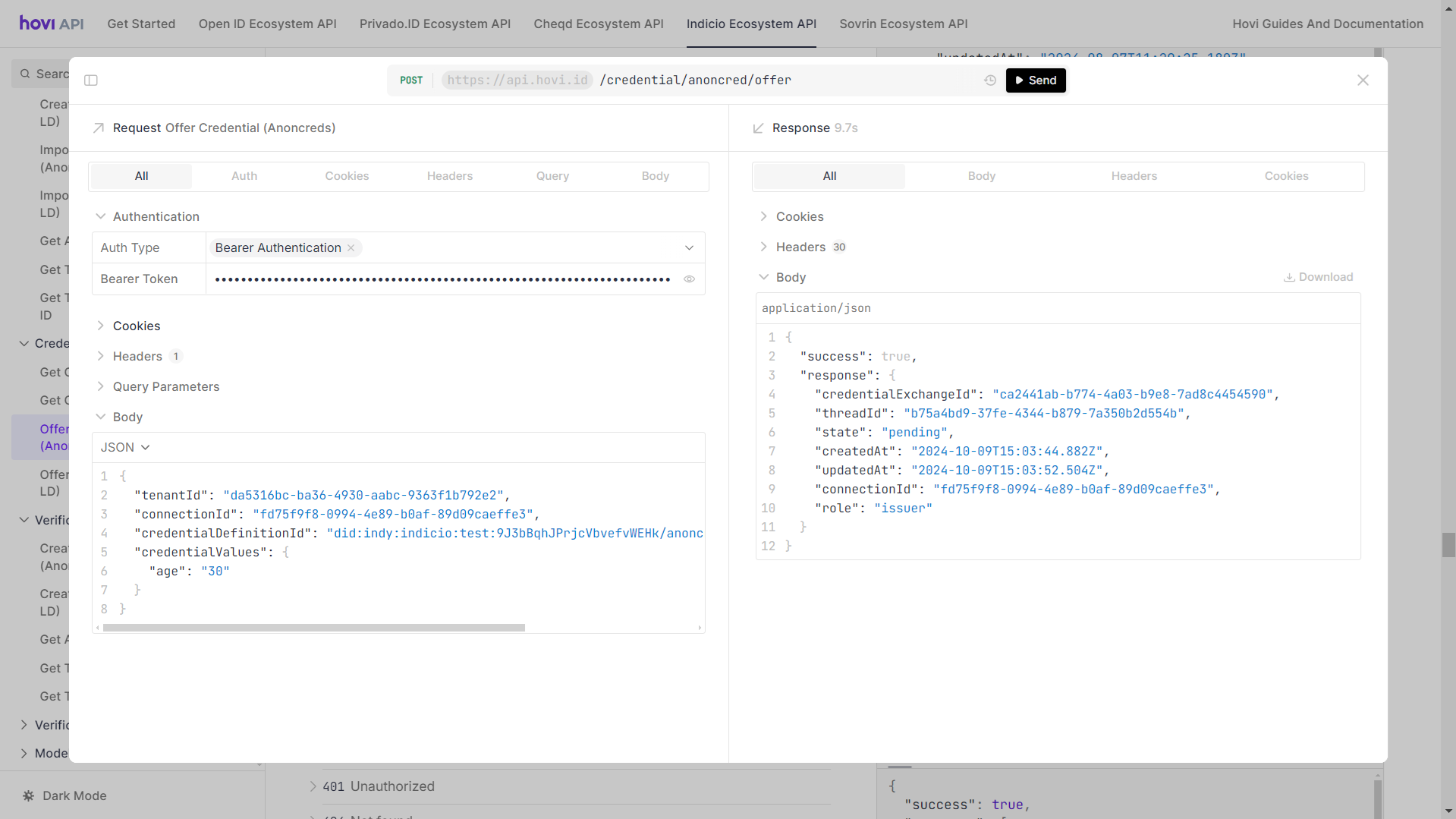Viewport: 1456px width, 819px height.
Task: Expand response Headers section
Action: pyautogui.click(x=800, y=247)
